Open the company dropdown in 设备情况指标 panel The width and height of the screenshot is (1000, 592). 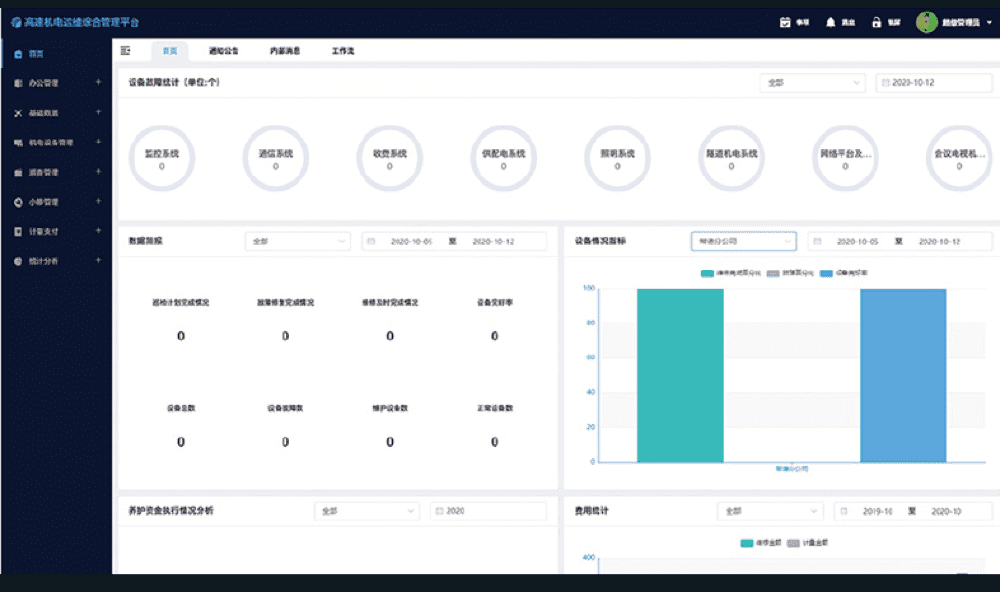coord(743,241)
